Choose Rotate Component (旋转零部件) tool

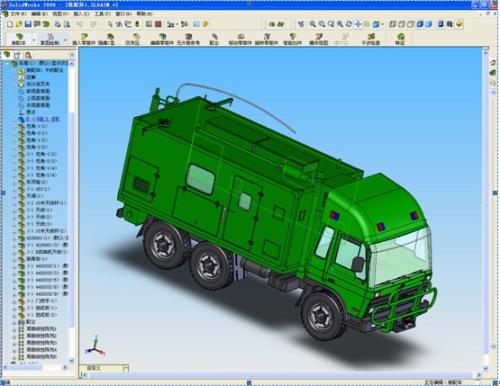tap(266, 39)
